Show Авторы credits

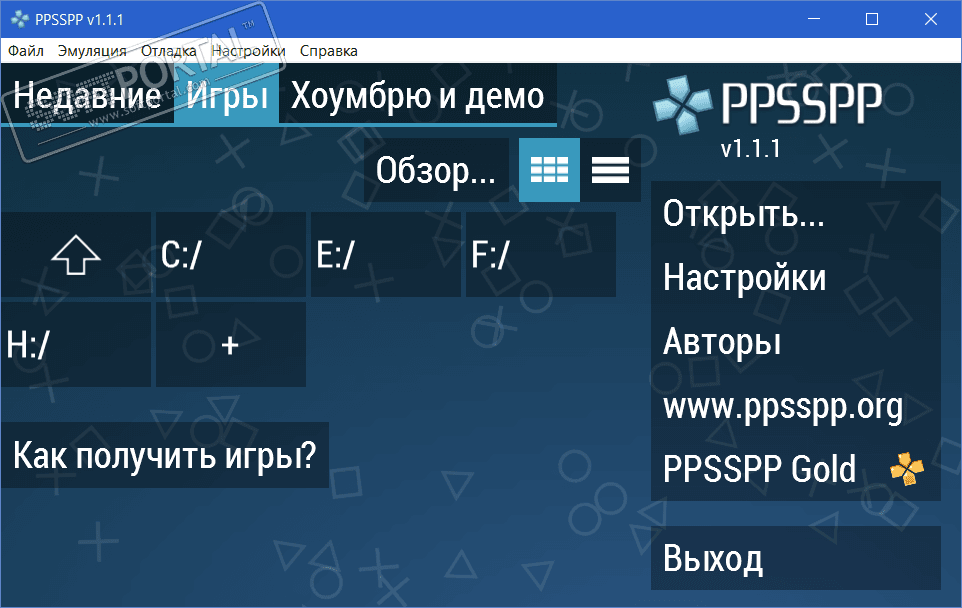click(796, 341)
